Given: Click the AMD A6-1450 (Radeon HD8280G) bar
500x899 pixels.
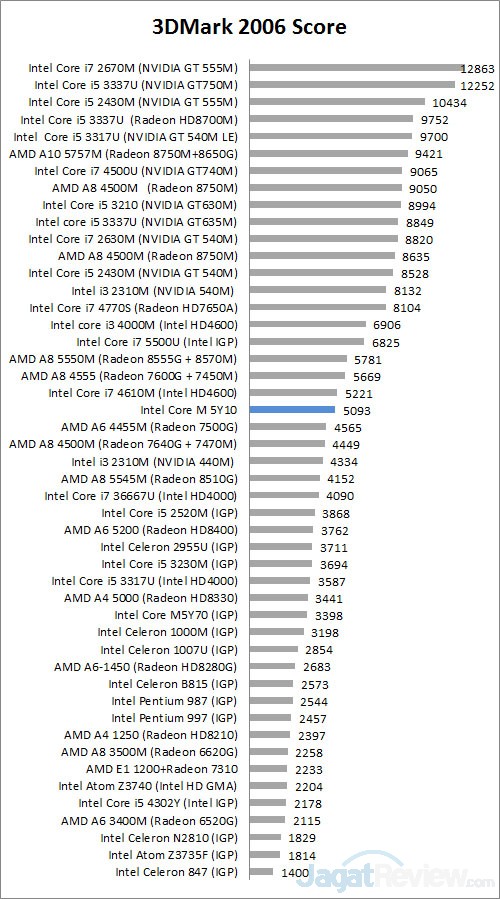Looking at the screenshot, I should 272,666.
